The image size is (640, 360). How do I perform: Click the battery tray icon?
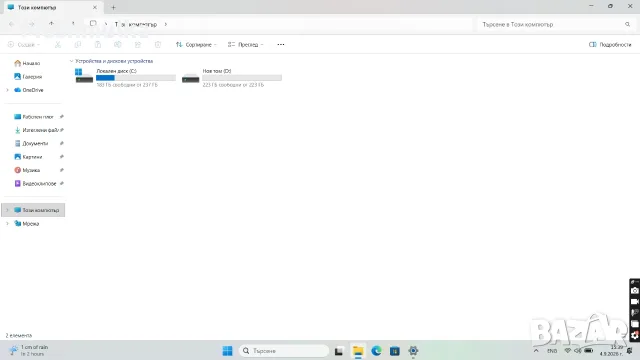click(x=589, y=351)
